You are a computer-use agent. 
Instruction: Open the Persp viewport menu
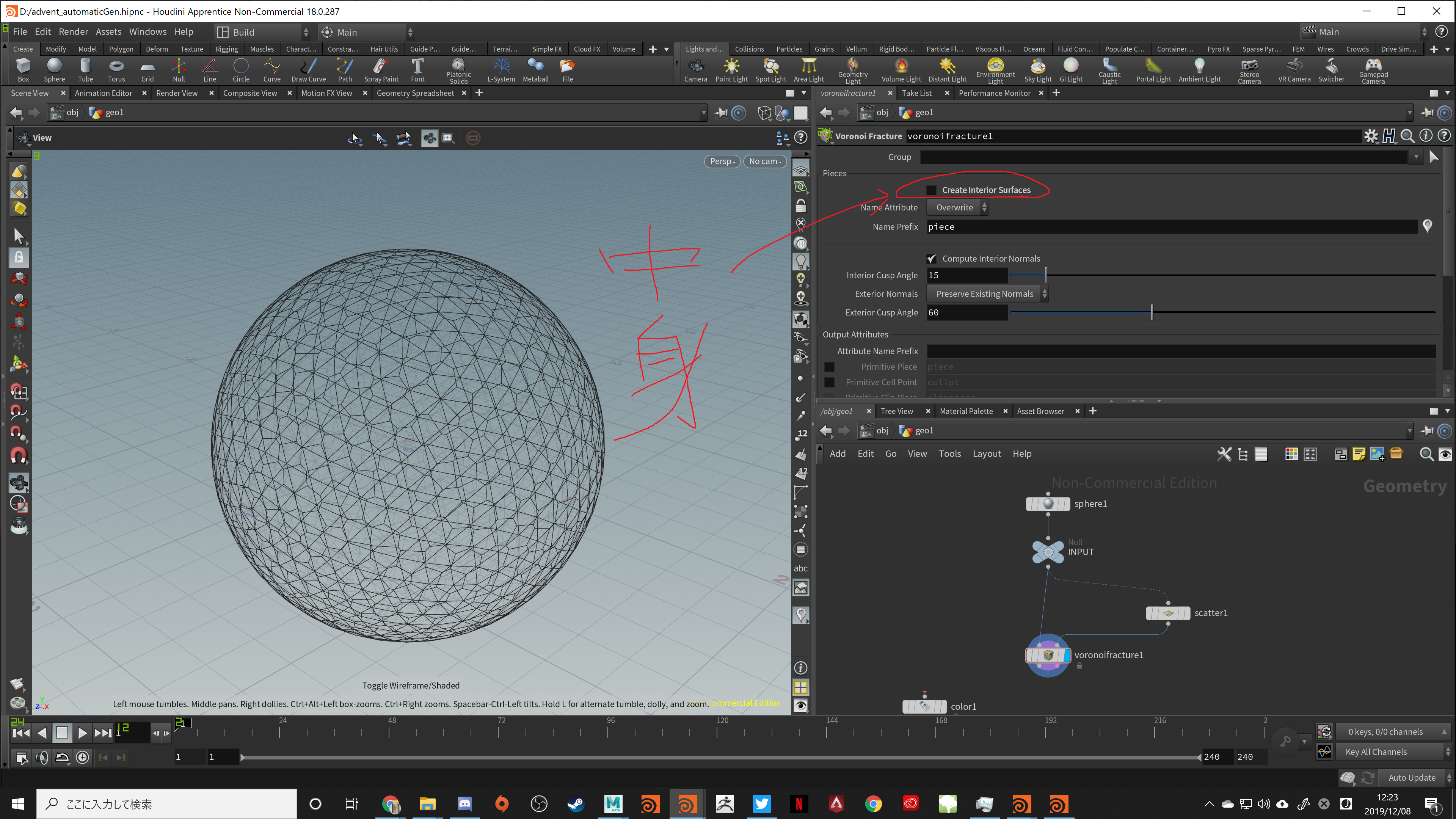tap(722, 162)
